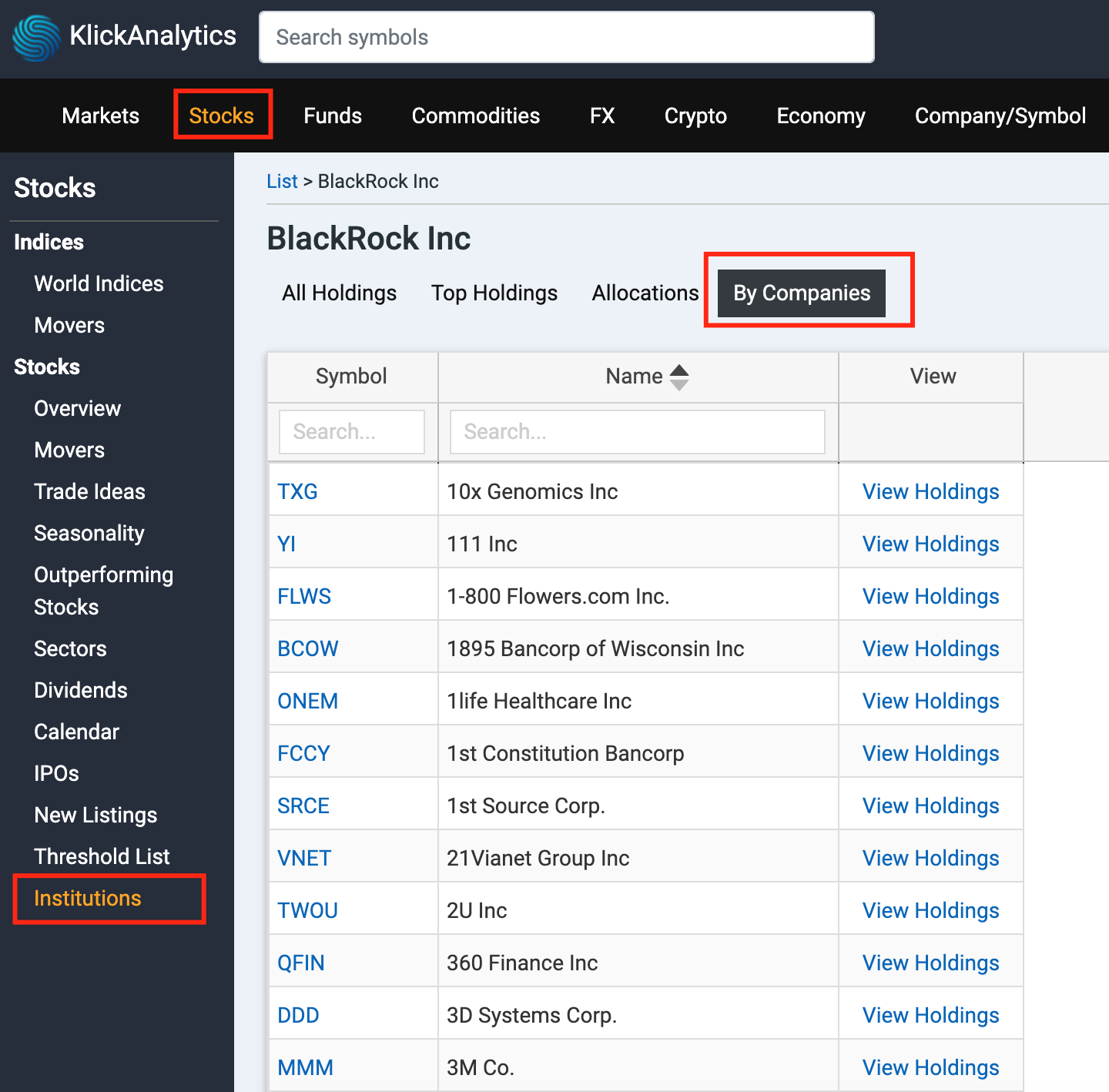Open the DDD symbol link

(x=298, y=1015)
